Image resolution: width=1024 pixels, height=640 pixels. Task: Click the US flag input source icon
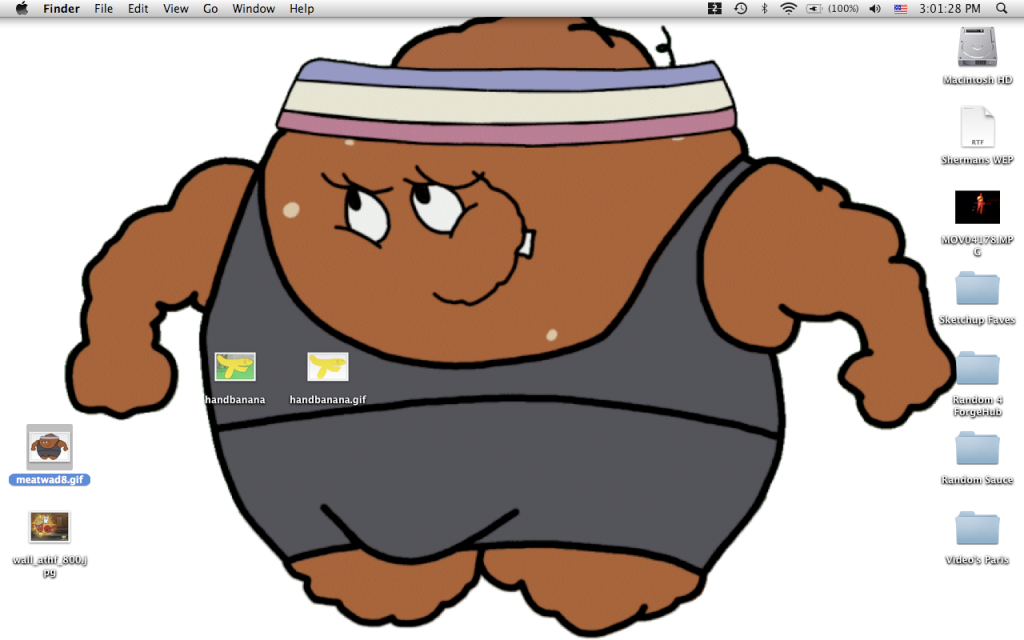(901, 8)
